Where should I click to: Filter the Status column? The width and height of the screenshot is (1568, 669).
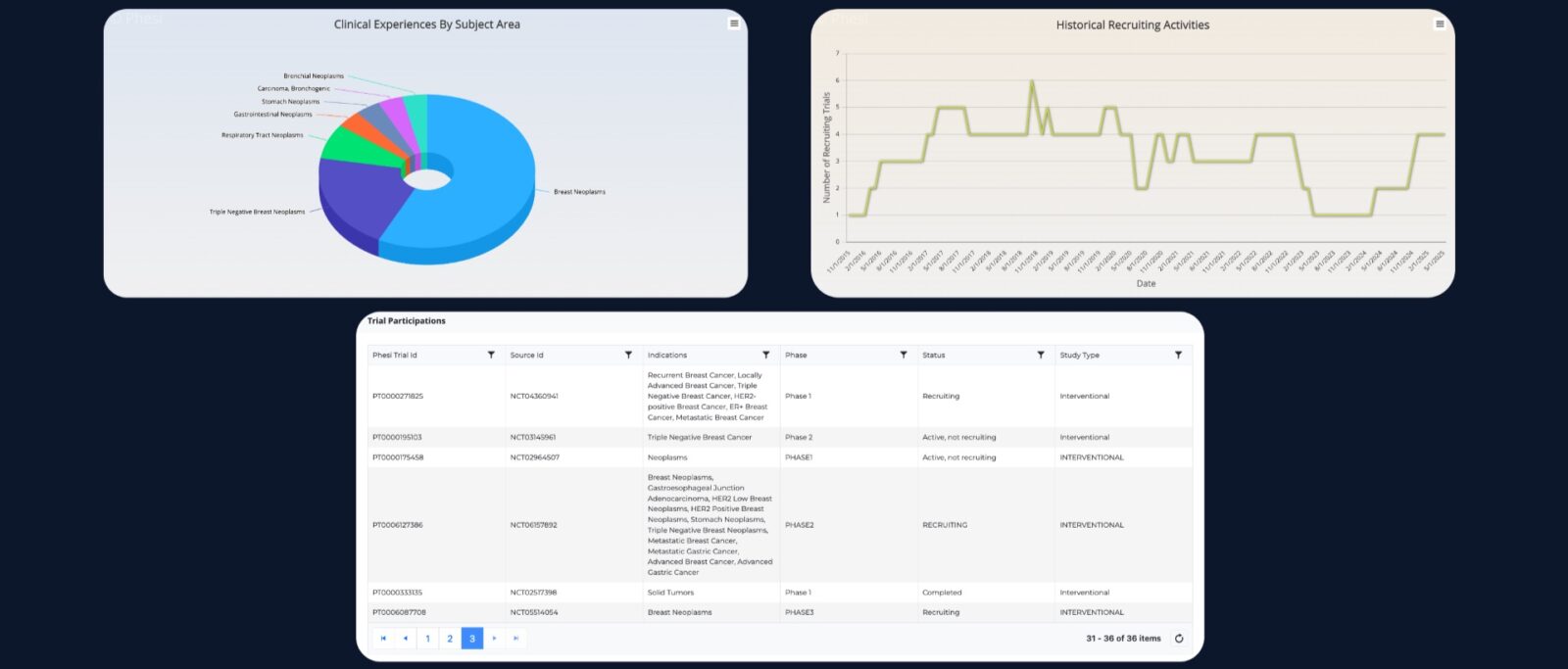coord(1041,356)
